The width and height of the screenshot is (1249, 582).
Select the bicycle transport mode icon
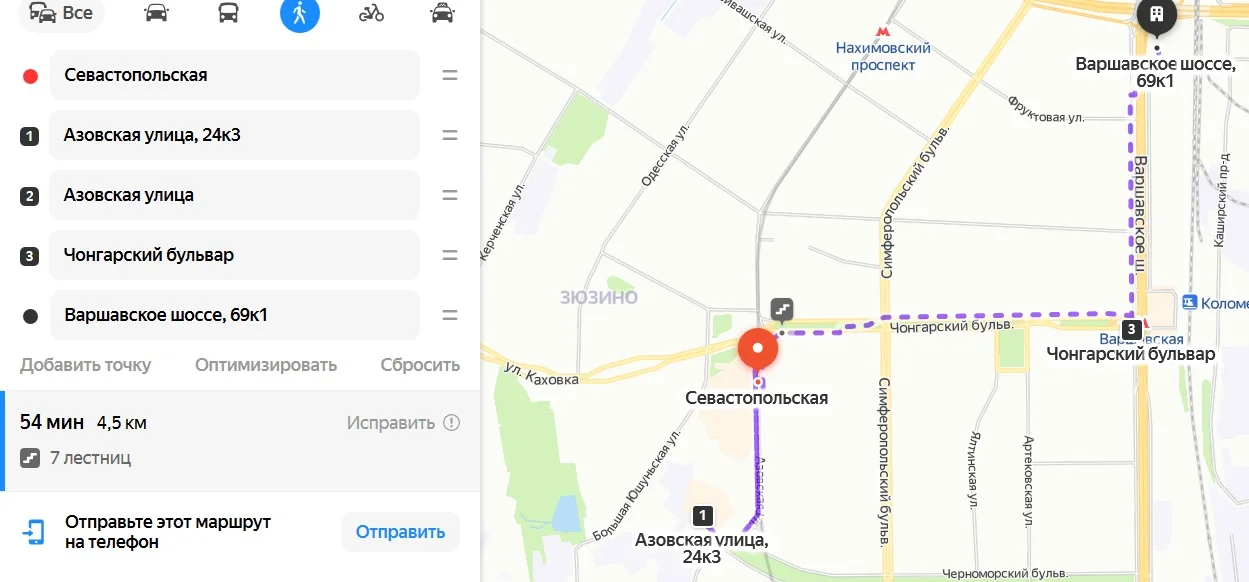(x=371, y=14)
